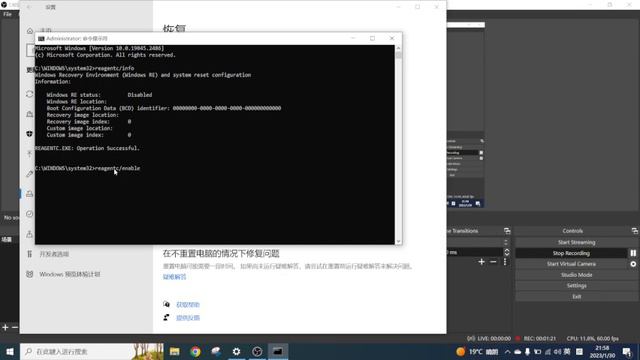Image resolution: width=640 pixels, height=360 pixels.
Task: Click Exit button in OBS Controls
Action: [x=576, y=296]
